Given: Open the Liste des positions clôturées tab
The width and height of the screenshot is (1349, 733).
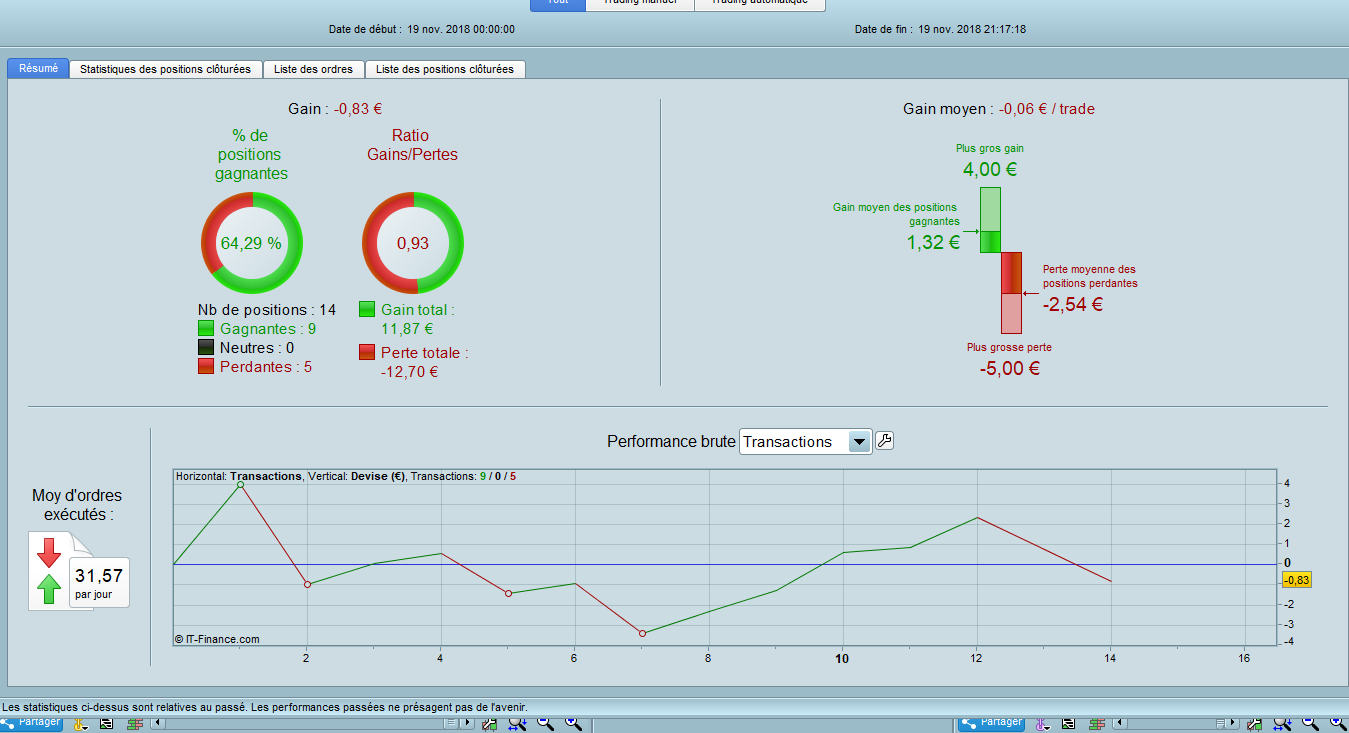Looking at the screenshot, I should [x=445, y=69].
